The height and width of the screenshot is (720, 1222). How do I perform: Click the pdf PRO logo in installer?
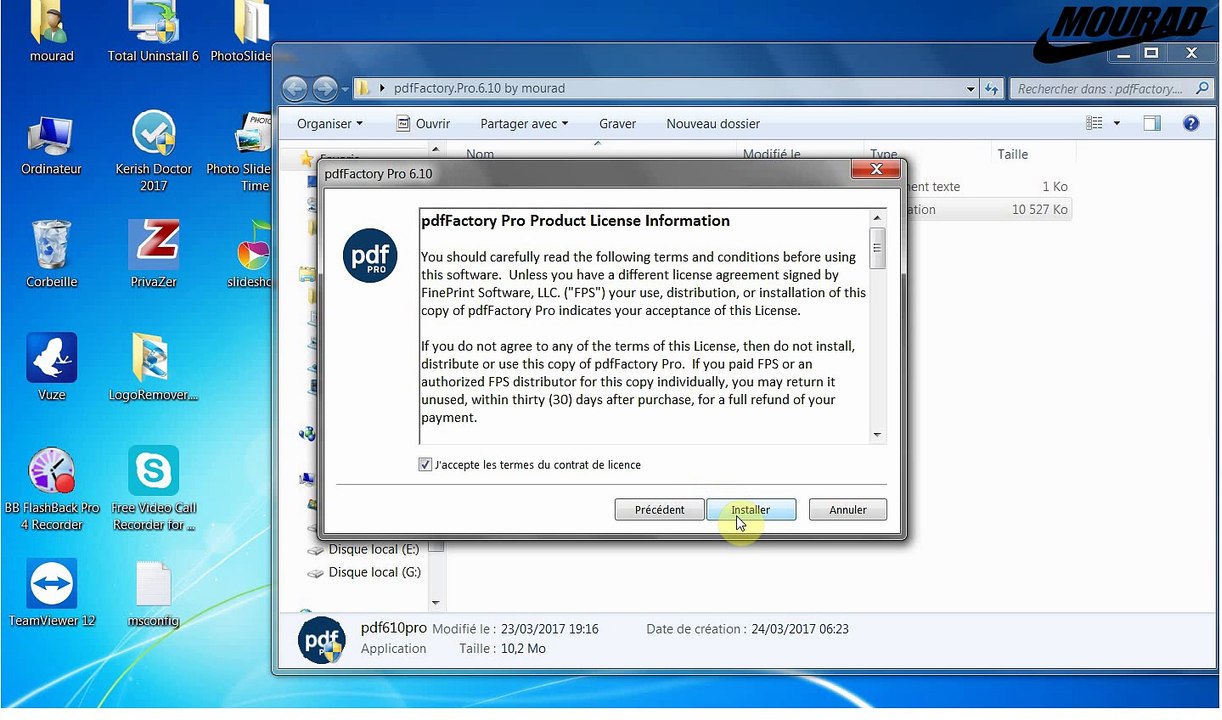tap(370, 256)
